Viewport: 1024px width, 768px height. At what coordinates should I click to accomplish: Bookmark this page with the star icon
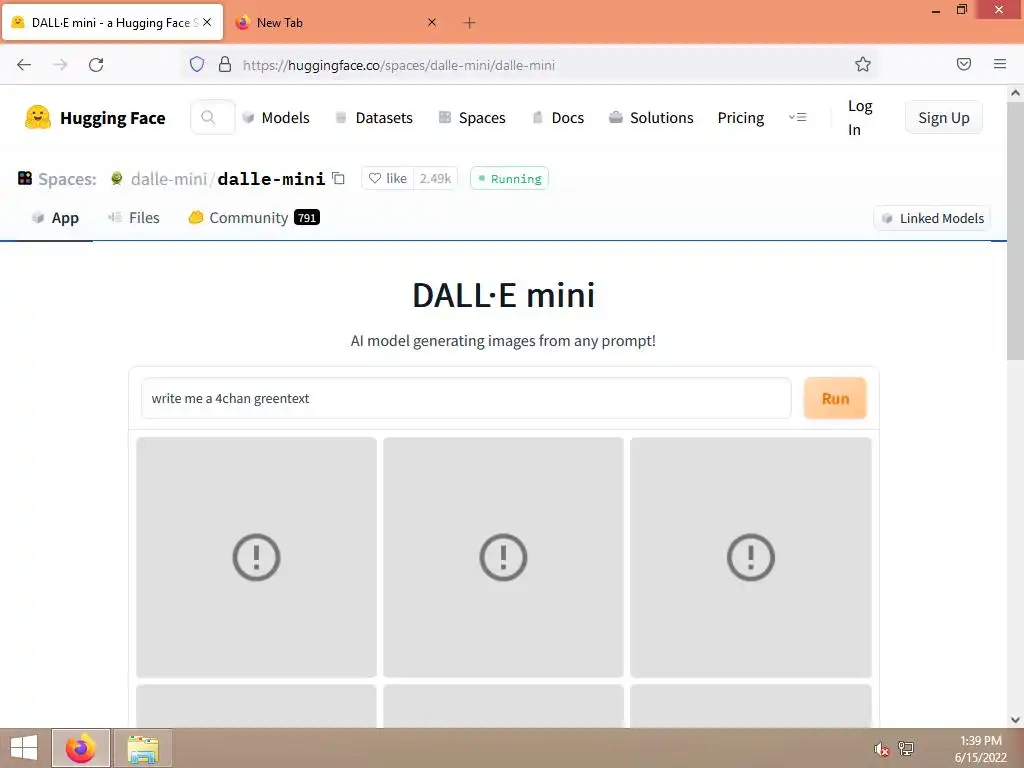click(863, 64)
